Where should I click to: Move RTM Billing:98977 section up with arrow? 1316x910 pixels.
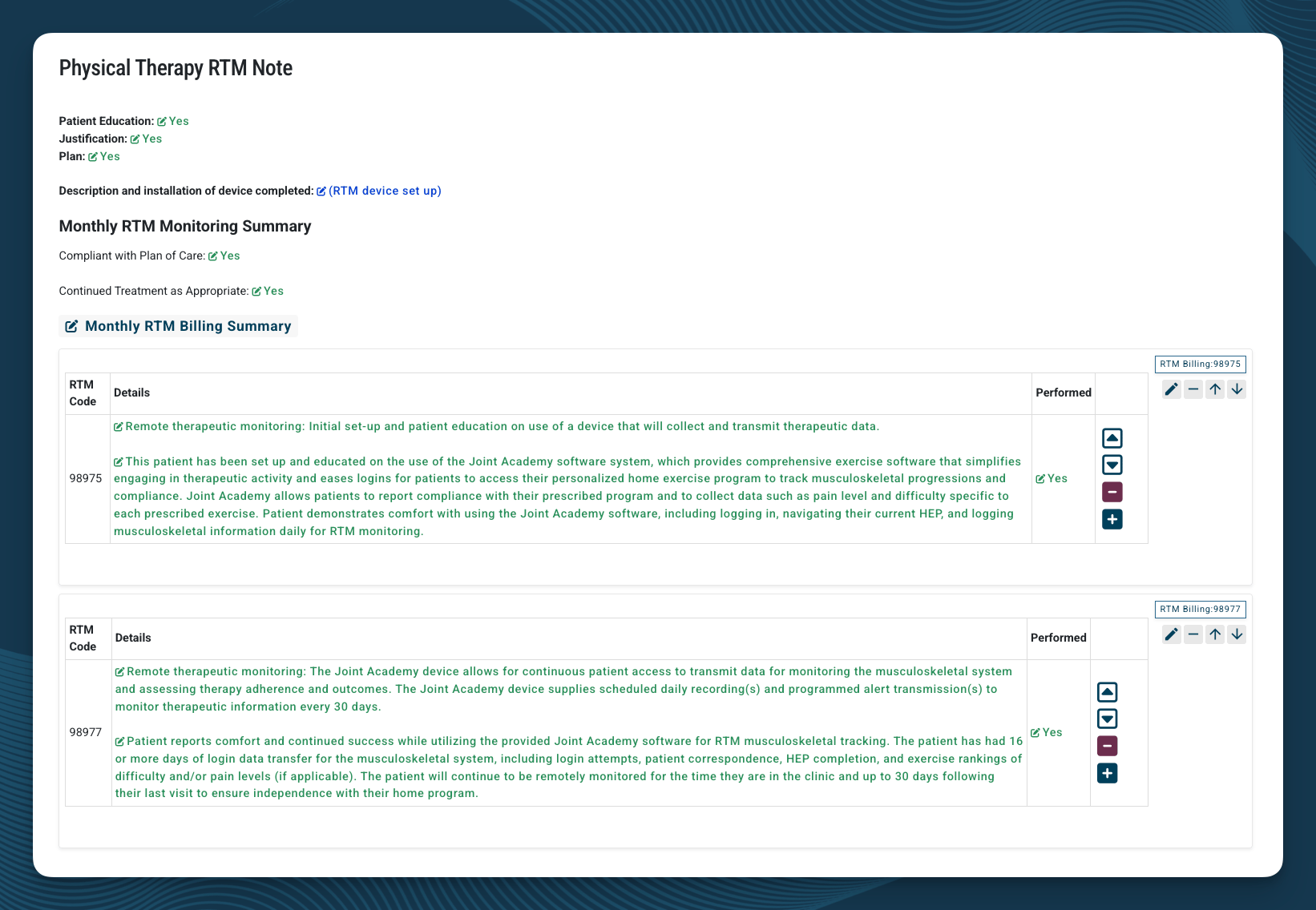tap(1215, 634)
